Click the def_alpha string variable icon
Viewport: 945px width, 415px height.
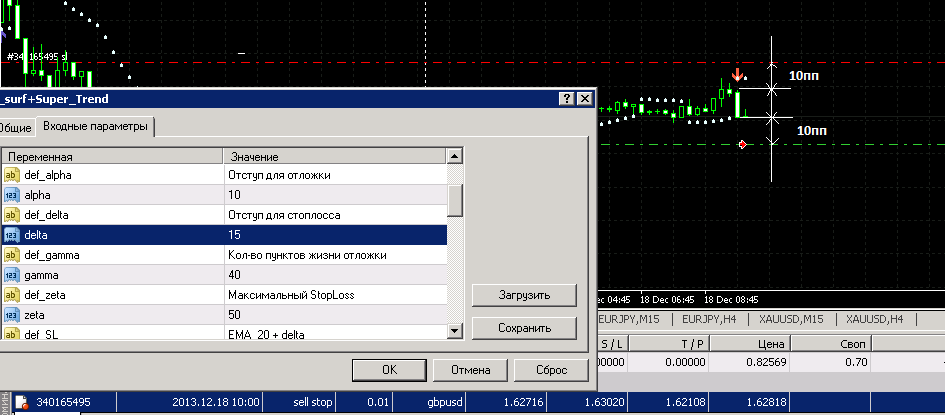(11, 175)
